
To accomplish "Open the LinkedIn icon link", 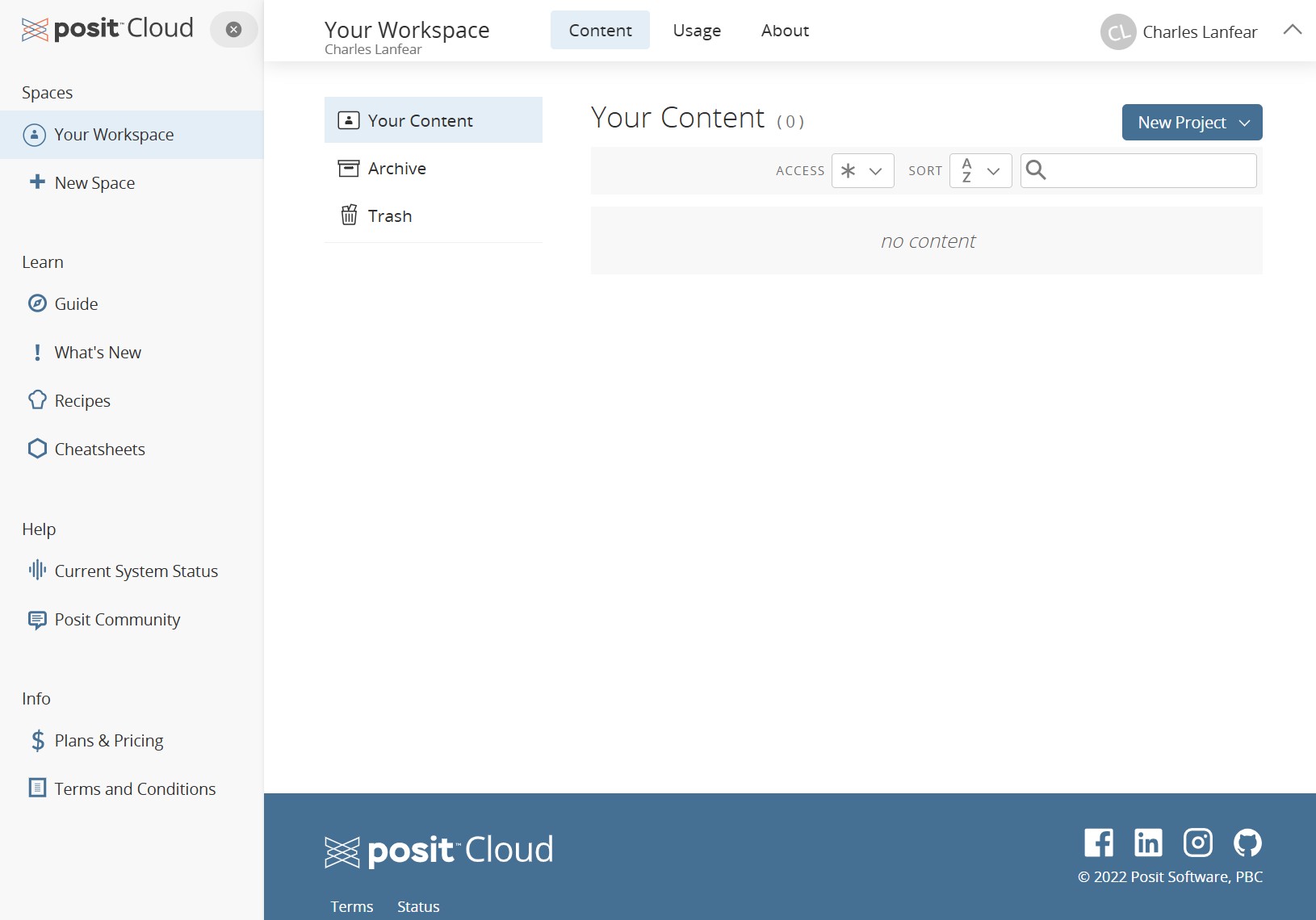I will [1148, 843].
